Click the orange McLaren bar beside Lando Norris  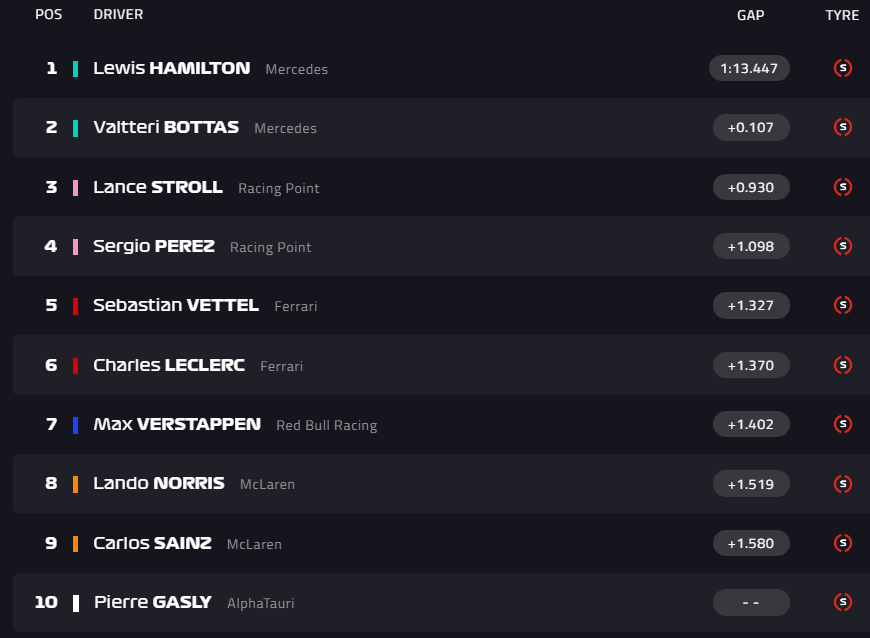75,484
